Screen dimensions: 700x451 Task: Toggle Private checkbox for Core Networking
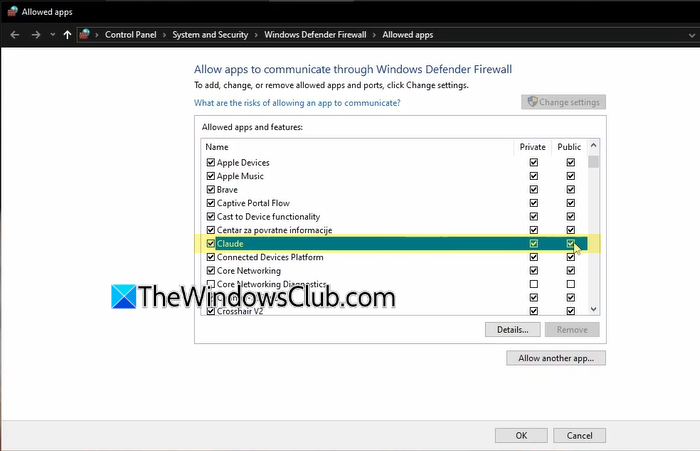[x=533, y=271]
